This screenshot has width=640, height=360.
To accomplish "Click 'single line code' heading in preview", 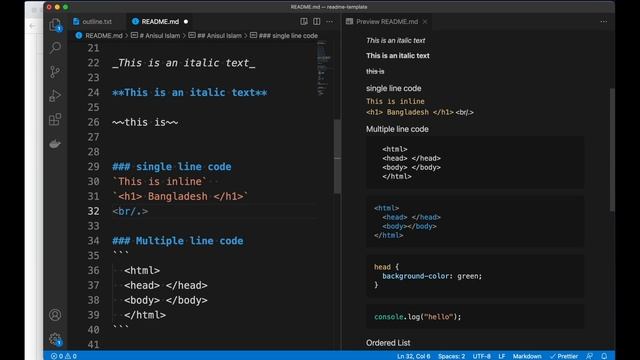I will (393, 88).
